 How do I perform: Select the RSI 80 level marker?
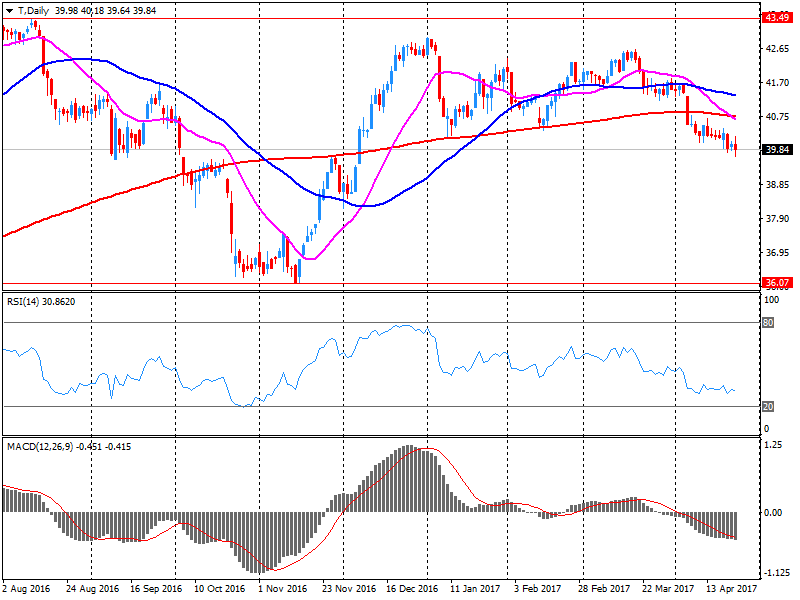click(x=768, y=322)
